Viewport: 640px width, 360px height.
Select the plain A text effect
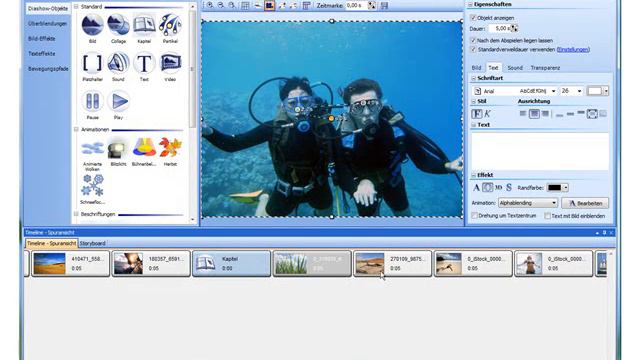476,188
